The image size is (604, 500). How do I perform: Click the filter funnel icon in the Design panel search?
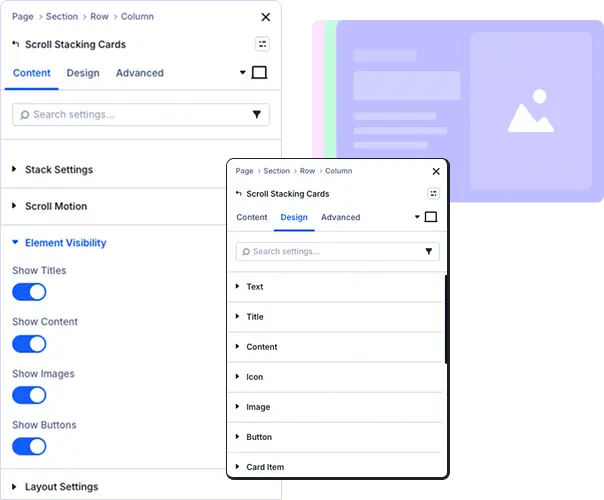(429, 252)
